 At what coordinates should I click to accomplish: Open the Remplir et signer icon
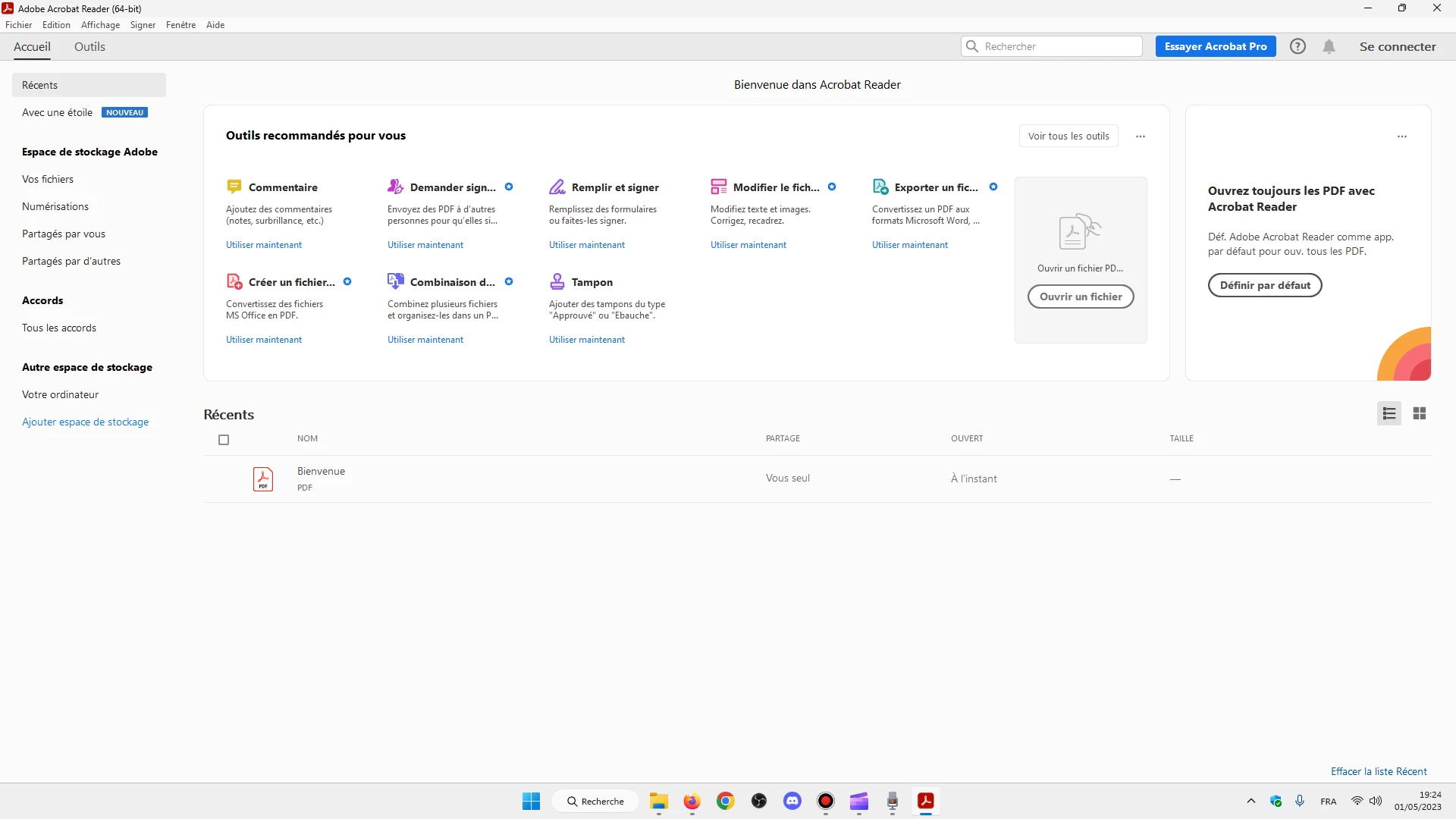pyautogui.click(x=557, y=187)
